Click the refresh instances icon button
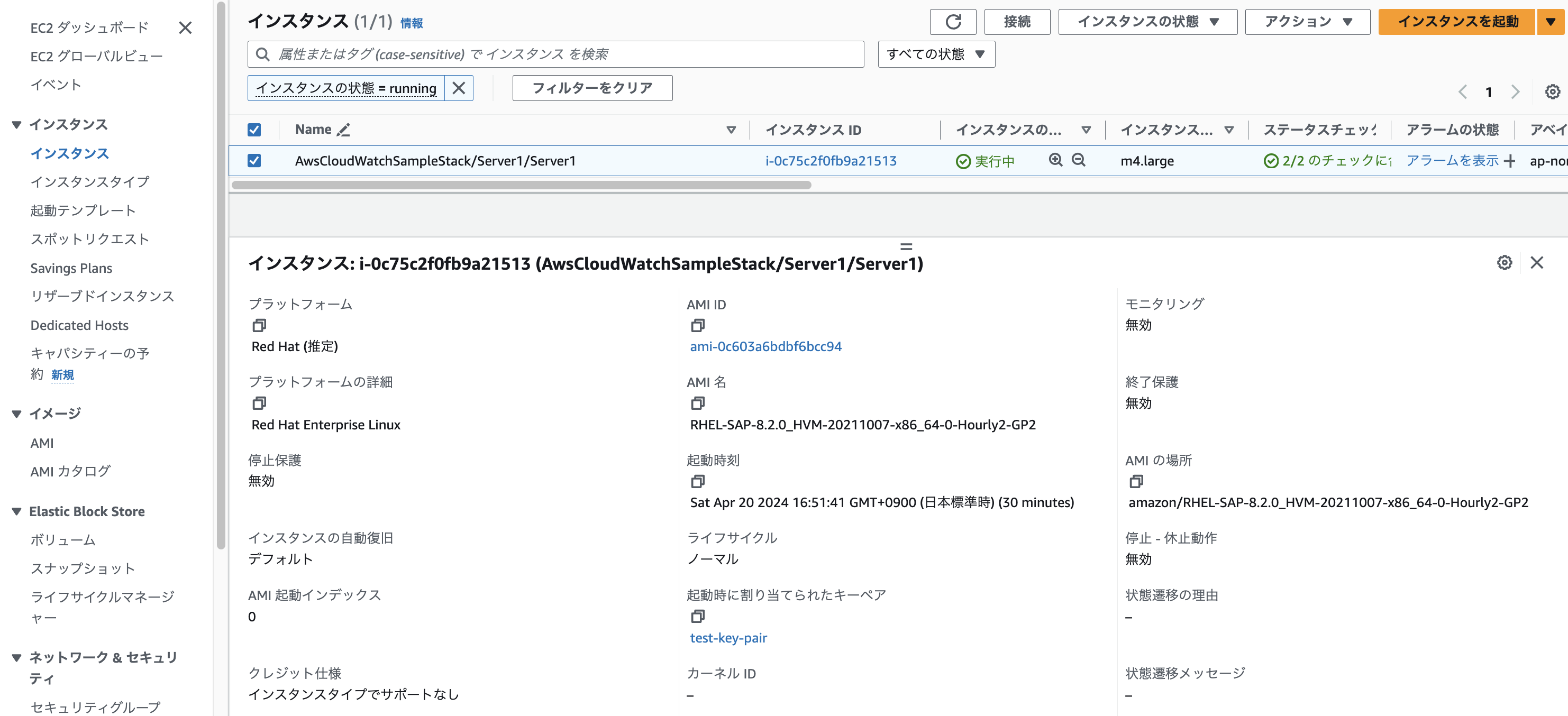The image size is (1568, 716). [x=953, y=22]
